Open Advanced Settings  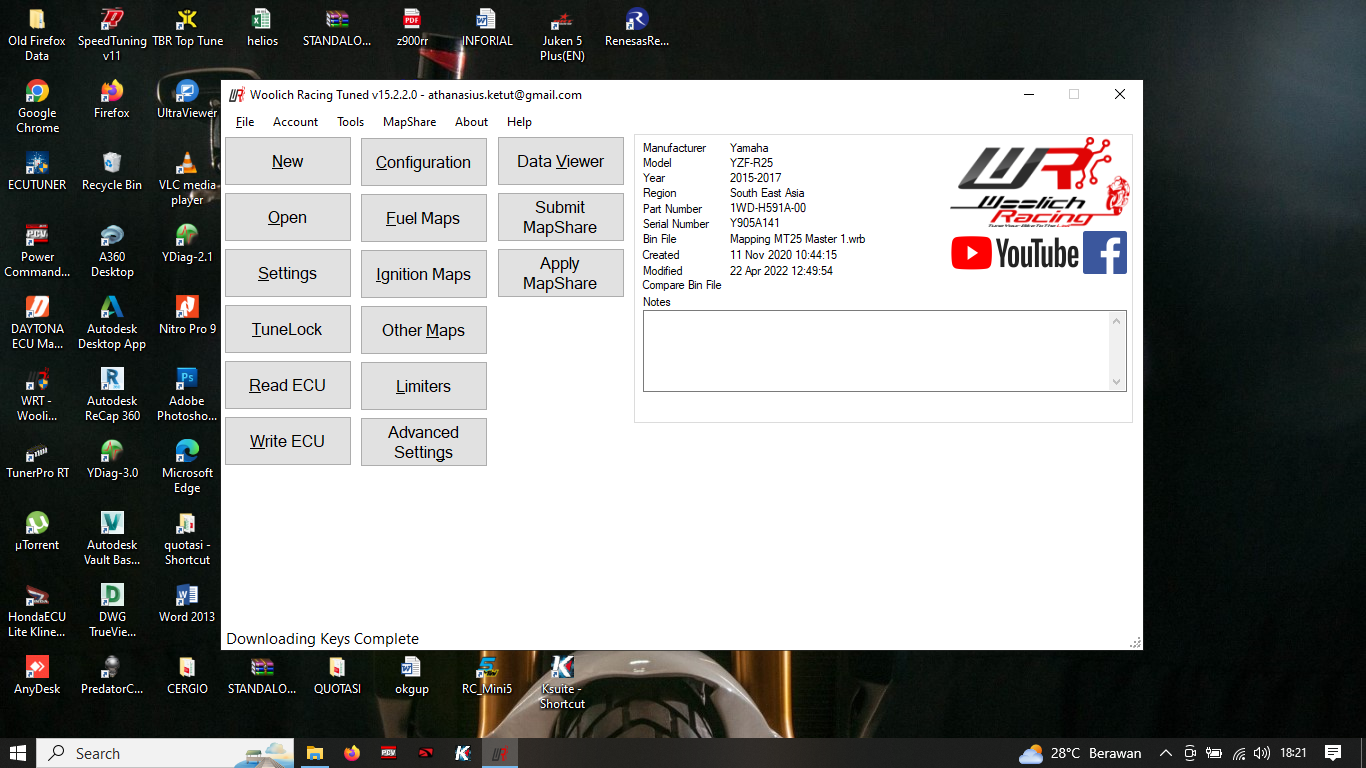point(423,442)
